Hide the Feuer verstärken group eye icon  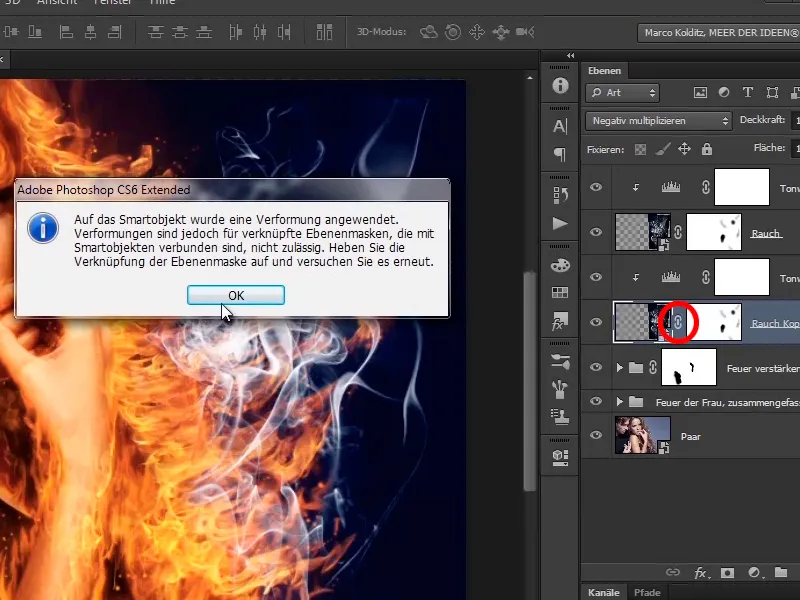[595, 367]
